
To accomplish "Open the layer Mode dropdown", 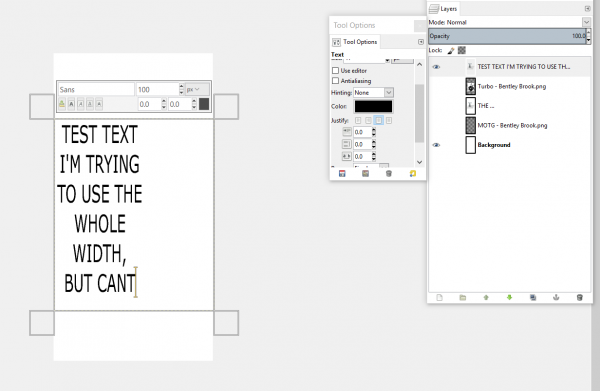I will [x=509, y=22].
